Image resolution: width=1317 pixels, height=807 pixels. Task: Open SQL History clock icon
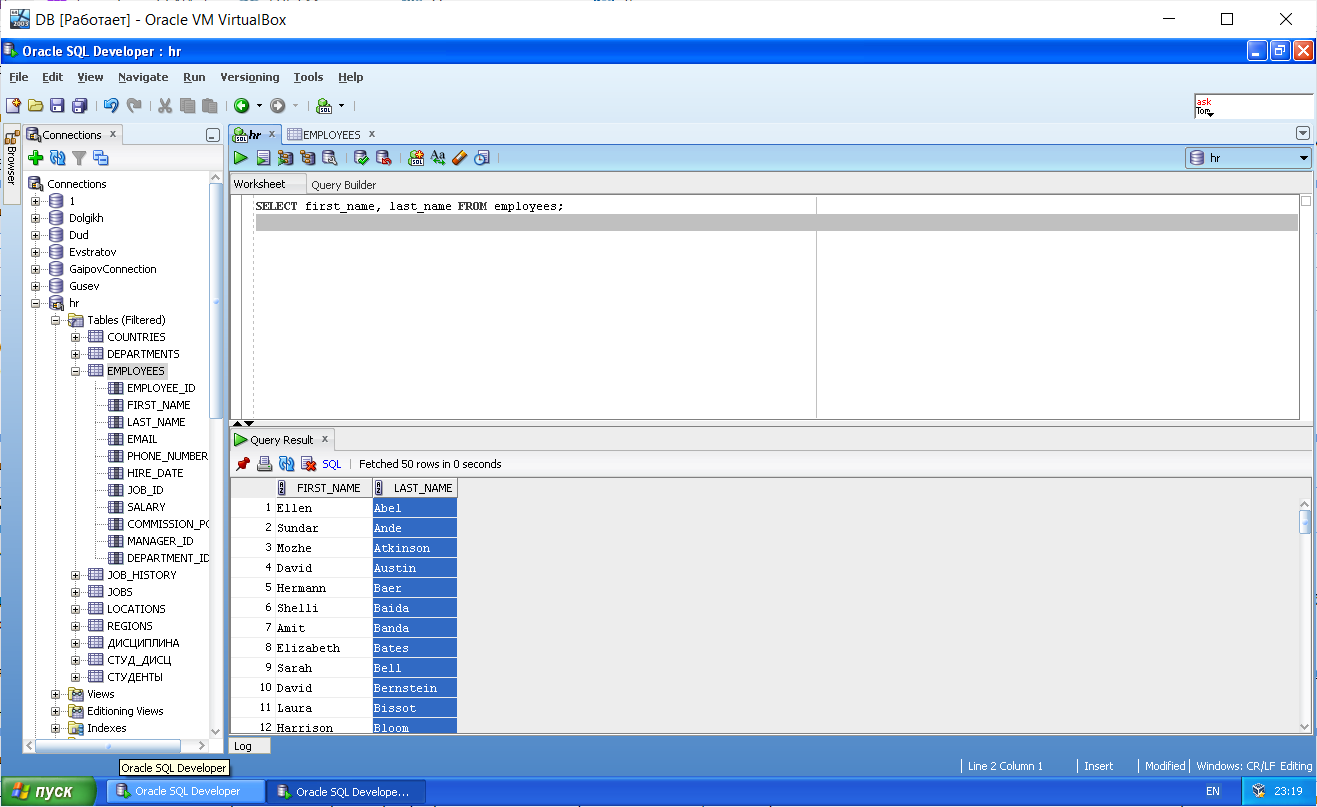tap(482, 157)
